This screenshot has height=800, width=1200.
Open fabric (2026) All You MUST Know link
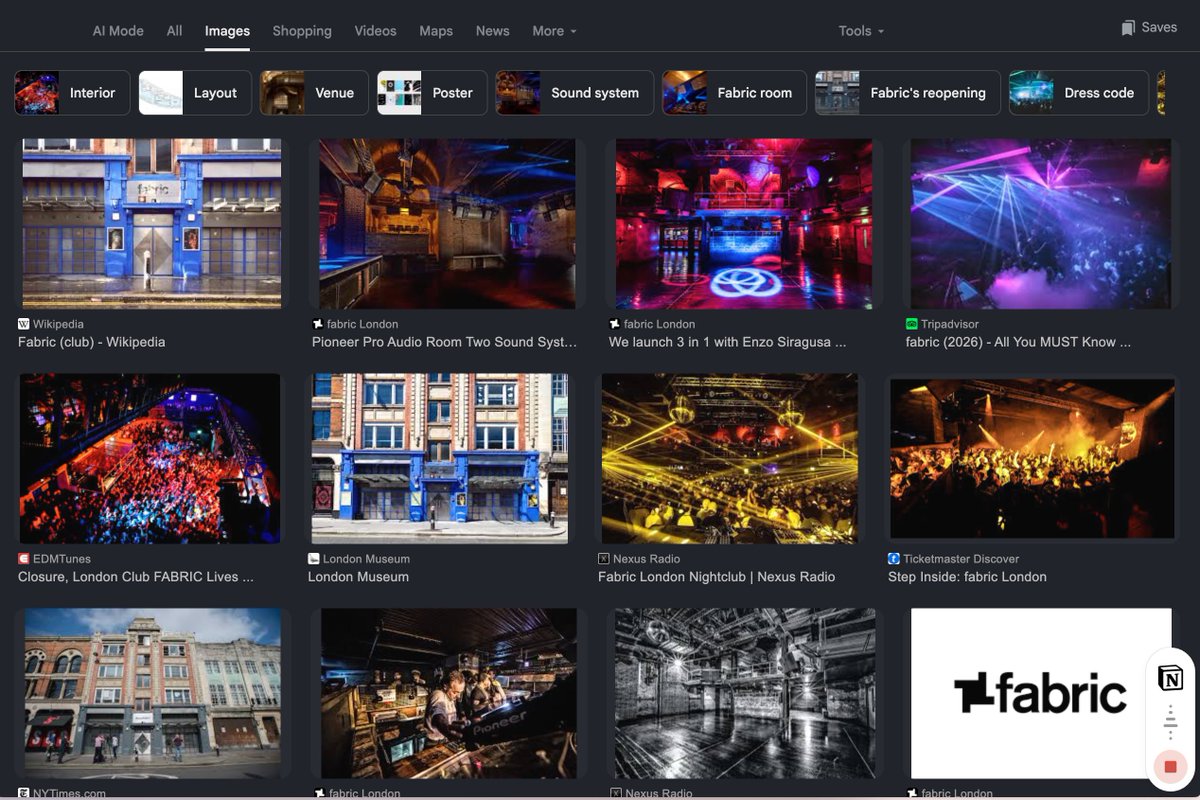point(1019,342)
